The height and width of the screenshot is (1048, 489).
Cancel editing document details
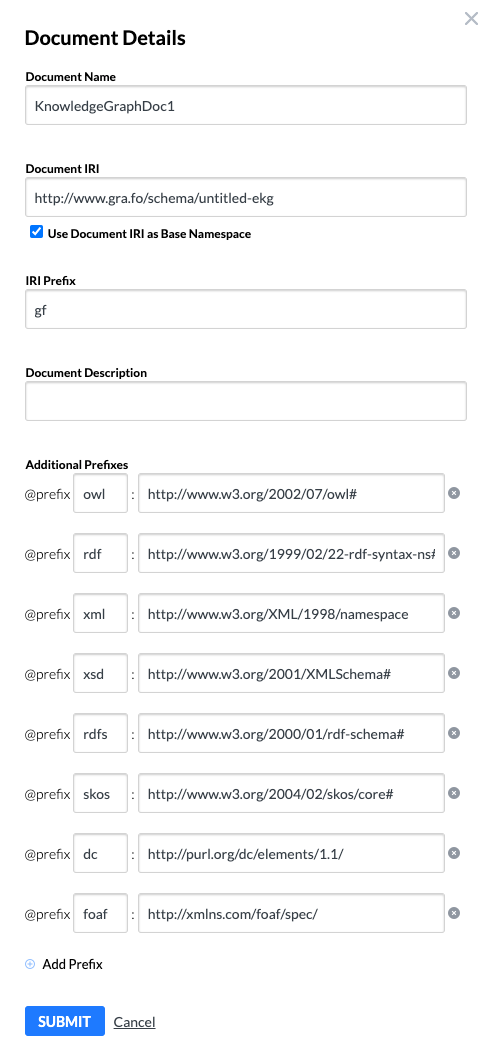pos(134,1022)
